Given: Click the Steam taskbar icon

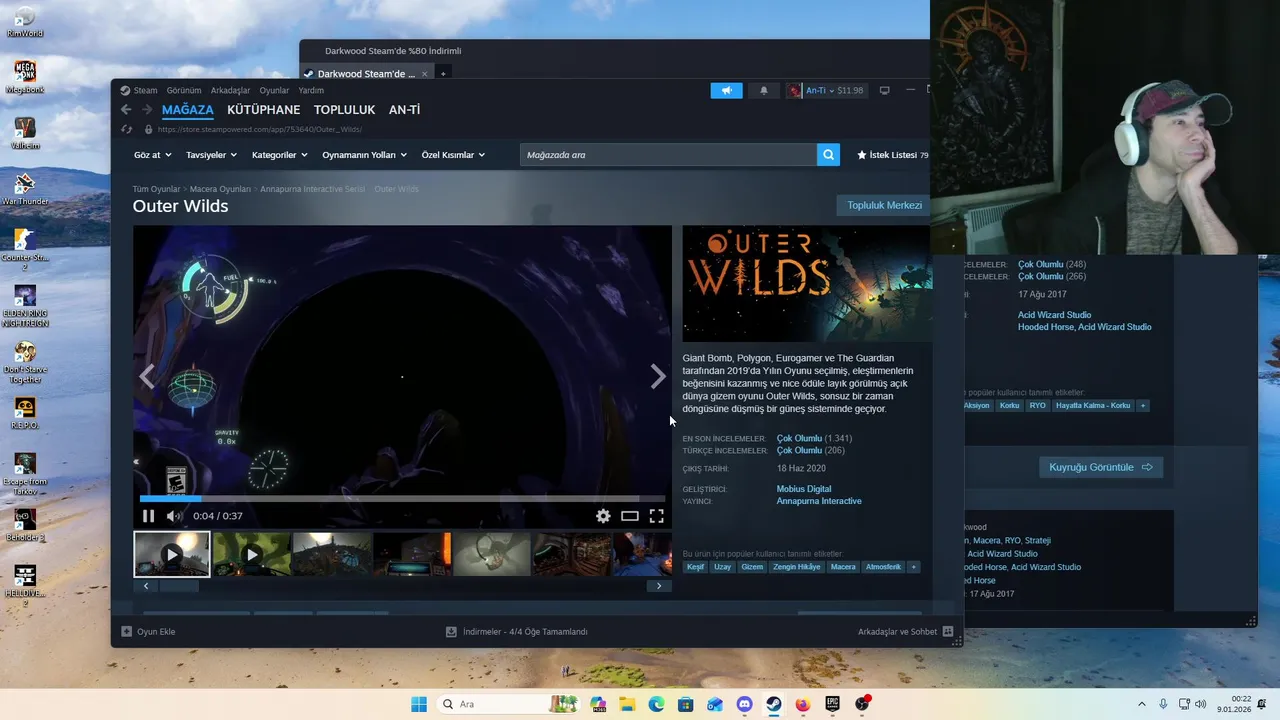Looking at the screenshot, I should coord(774,704).
